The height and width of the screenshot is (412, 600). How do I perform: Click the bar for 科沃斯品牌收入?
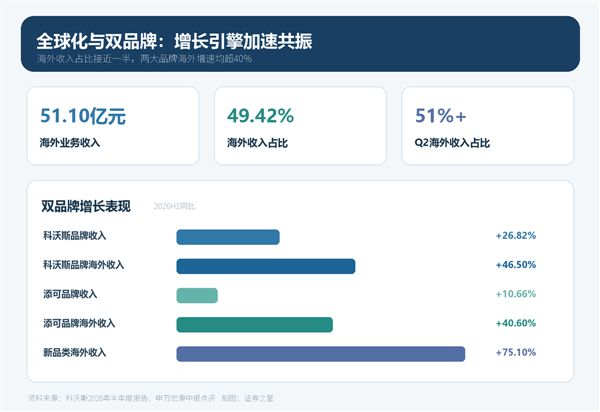pos(228,237)
